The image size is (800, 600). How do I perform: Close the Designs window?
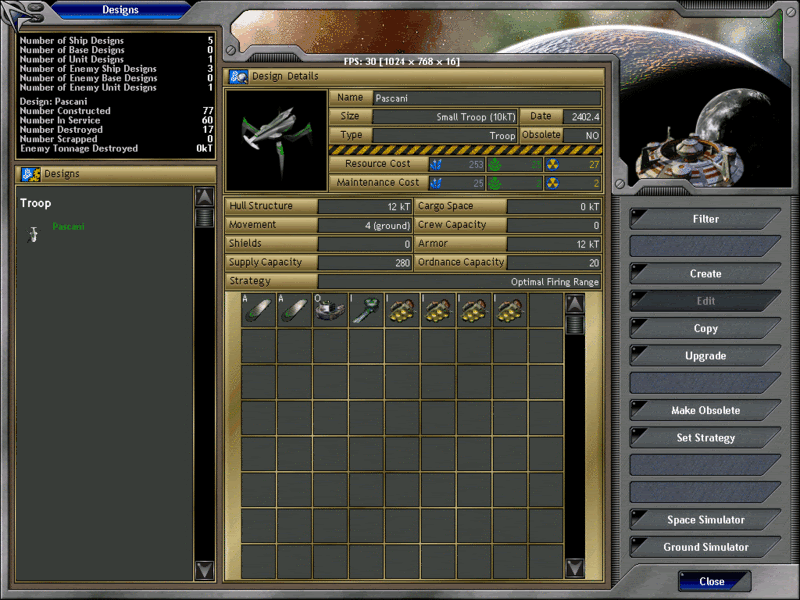714,581
